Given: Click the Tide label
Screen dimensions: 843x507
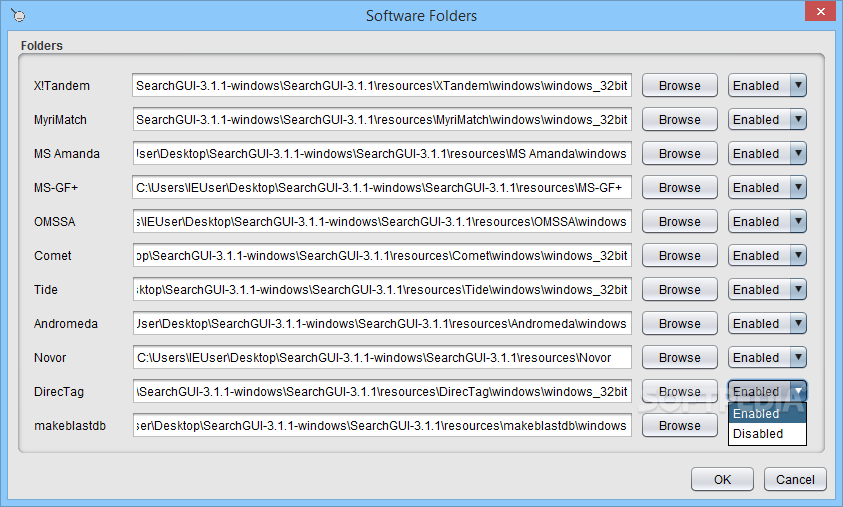Looking at the screenshot, I should (x=46, y=290).
